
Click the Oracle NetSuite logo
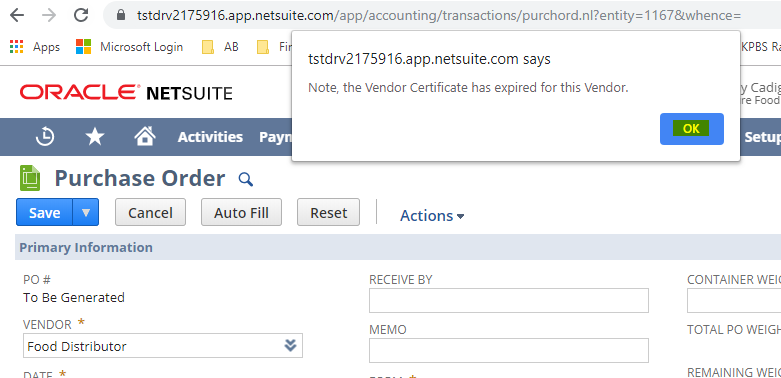point(126,93)
